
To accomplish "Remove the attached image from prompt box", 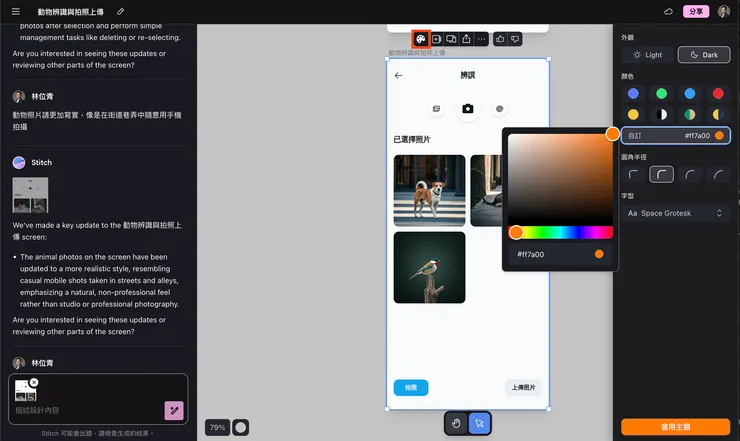I will click(34, 382).
